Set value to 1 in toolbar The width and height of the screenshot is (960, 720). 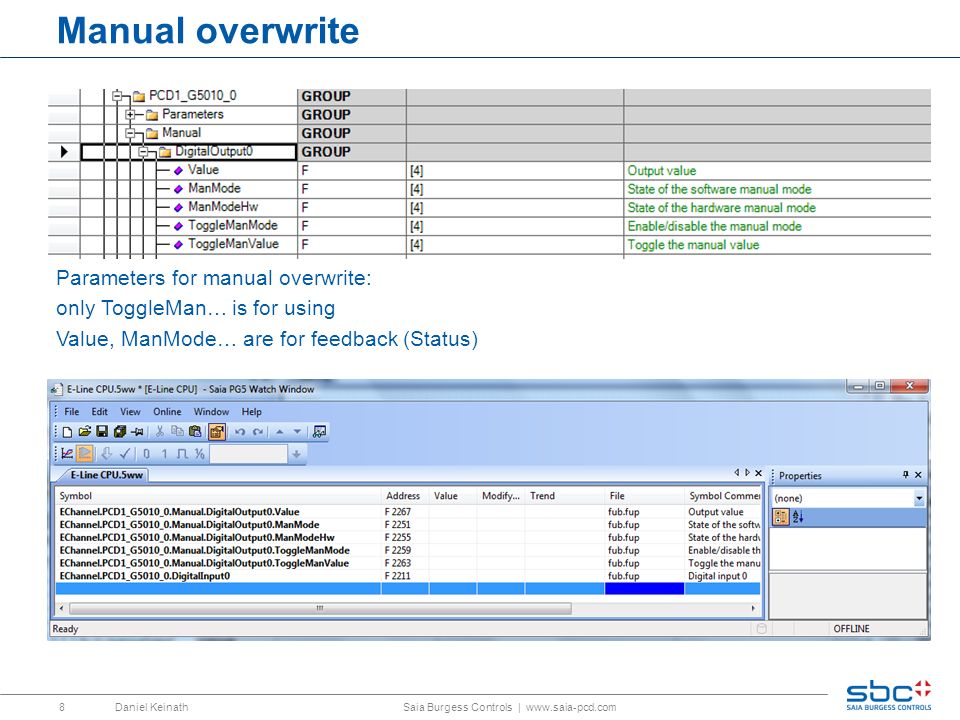[x=164, y=454]
